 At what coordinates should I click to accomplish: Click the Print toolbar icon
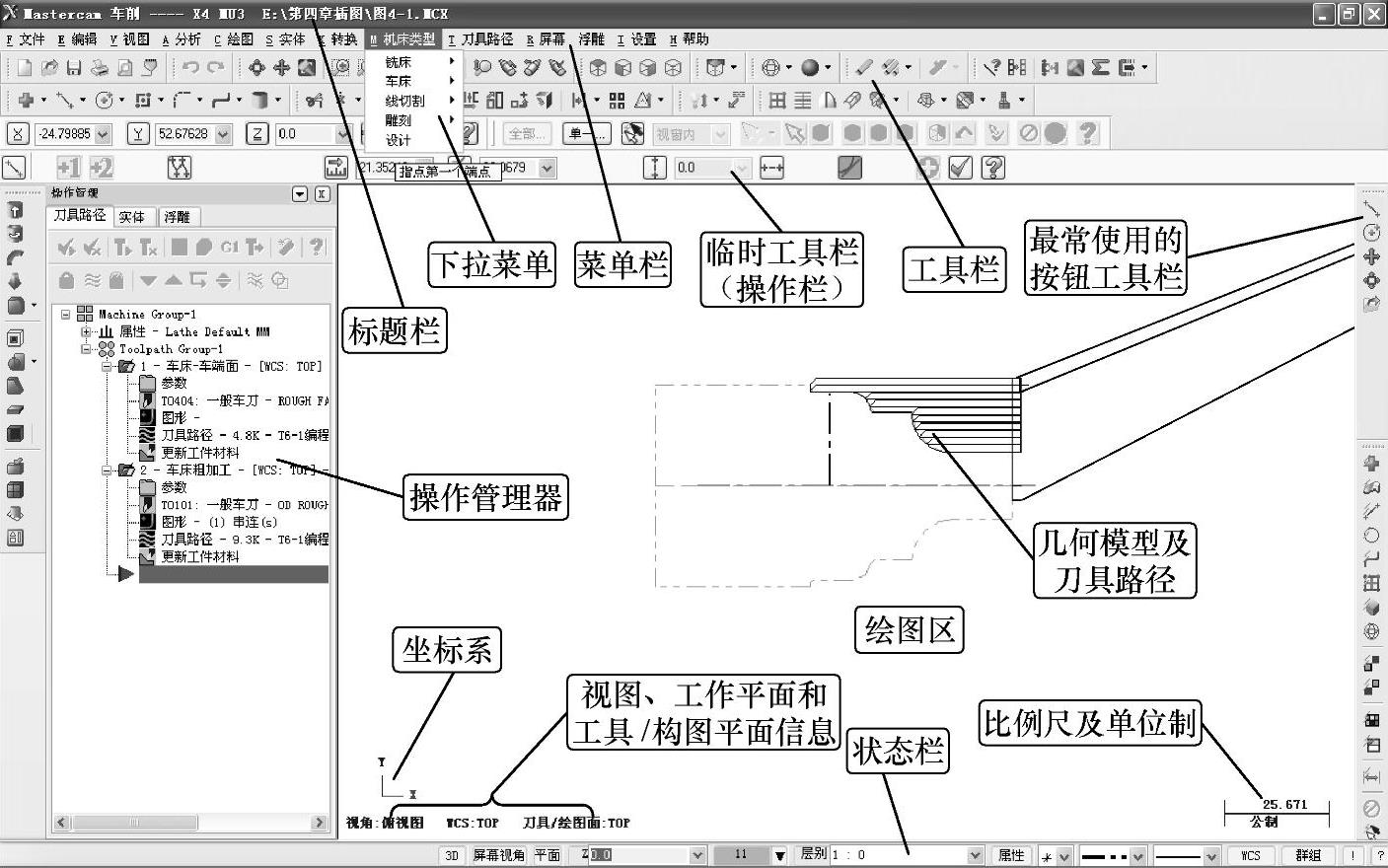[100, 68]
